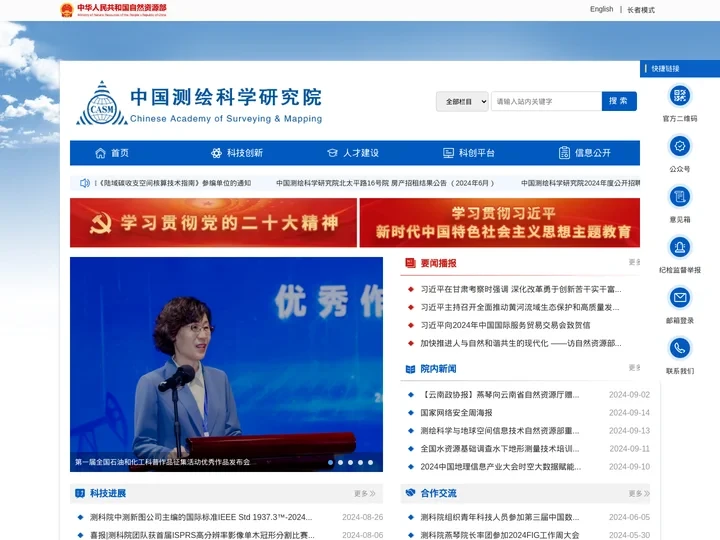Open article 测科院燕琴院长率团参加2024FIG工作周大会
The width and height of the screenshot is (720, 540).
point(500,535)
